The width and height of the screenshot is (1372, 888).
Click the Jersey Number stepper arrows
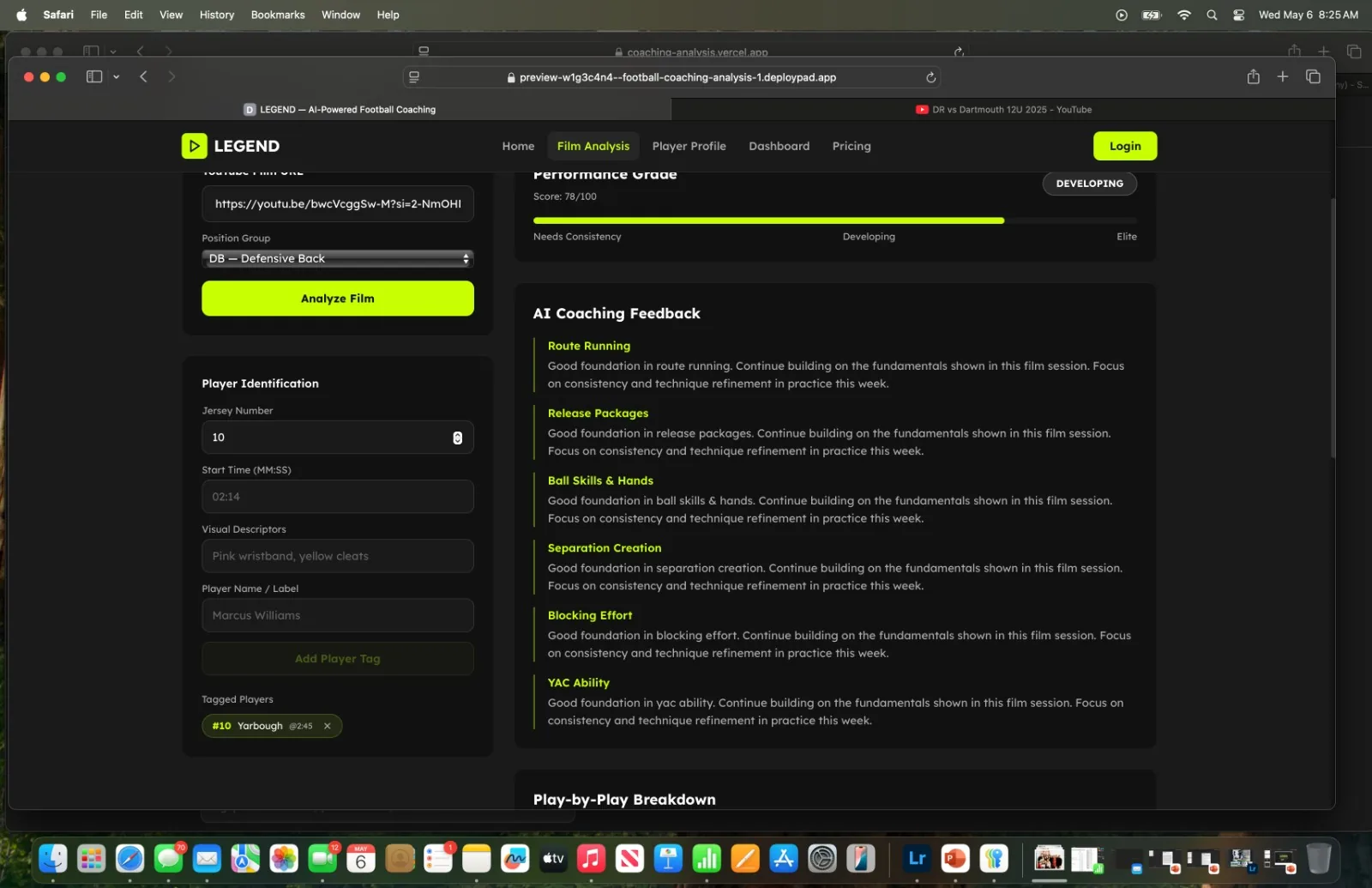pos(457,438)
